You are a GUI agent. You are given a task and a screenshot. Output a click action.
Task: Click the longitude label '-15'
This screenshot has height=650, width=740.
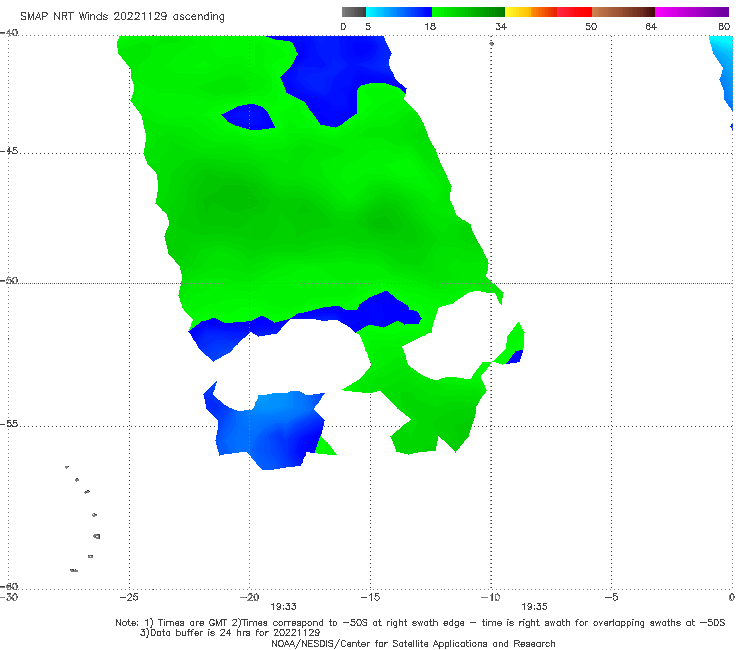(370, 597)
